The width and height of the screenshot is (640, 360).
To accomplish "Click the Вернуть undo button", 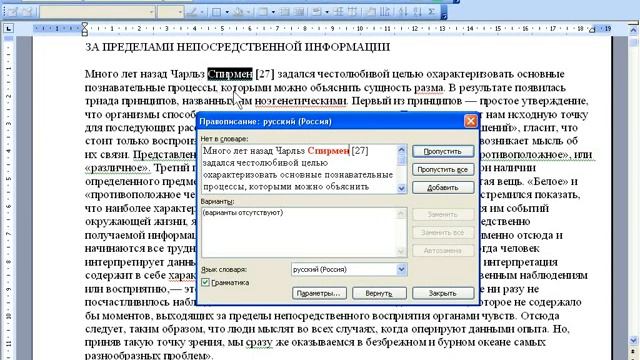I will click(x=379, y=293).
